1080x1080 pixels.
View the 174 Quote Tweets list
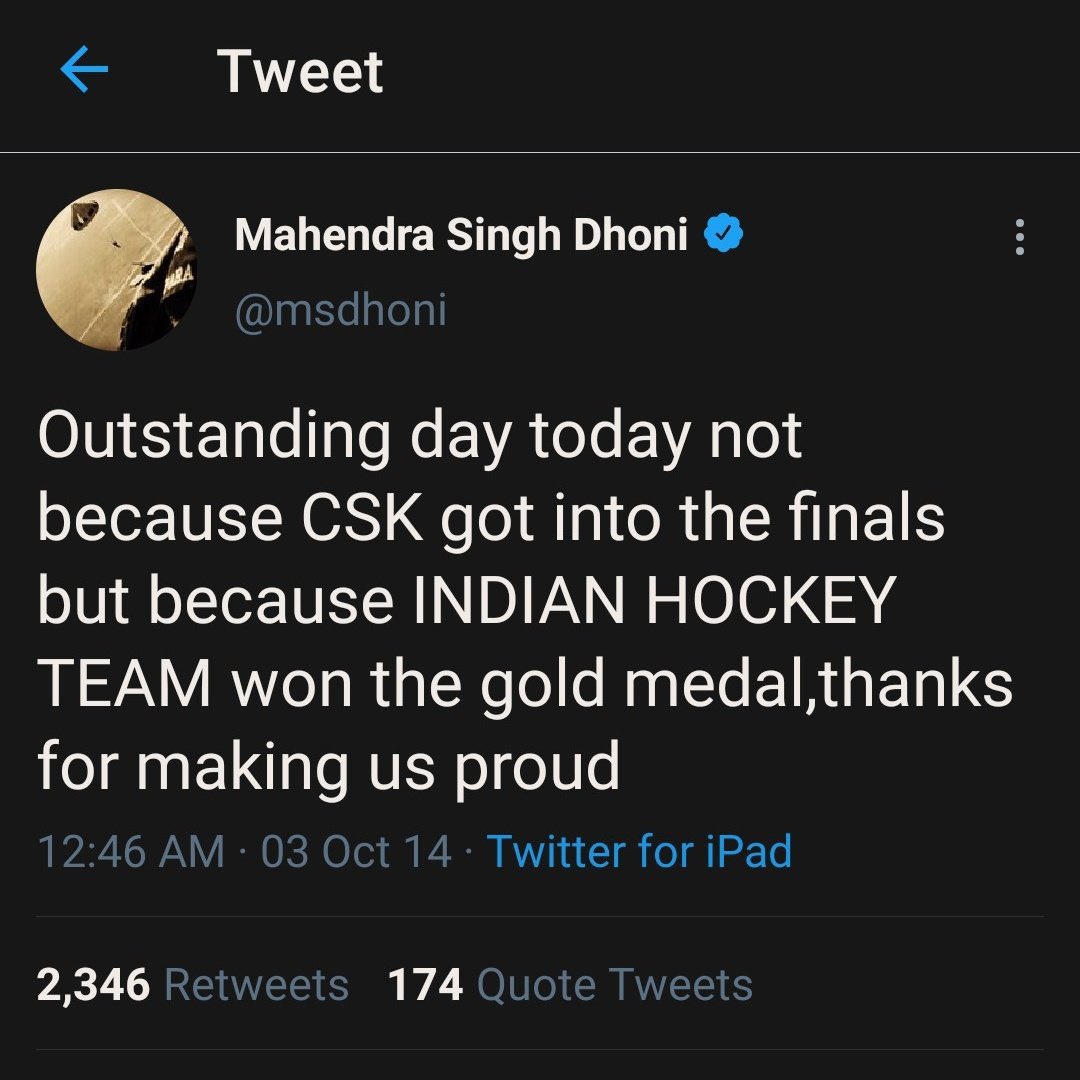pos(570,984)
